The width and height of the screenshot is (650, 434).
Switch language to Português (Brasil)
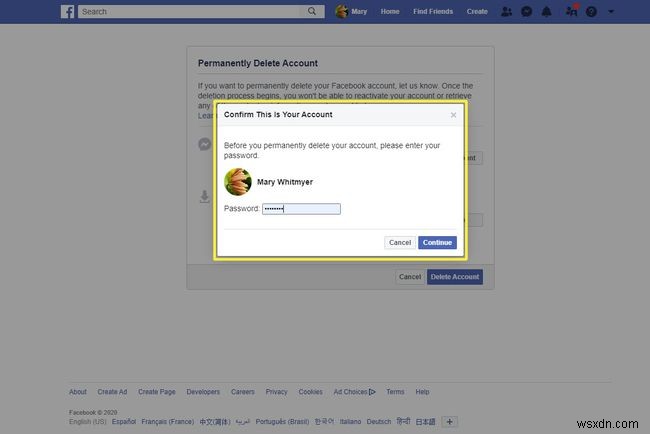(282, 422)
